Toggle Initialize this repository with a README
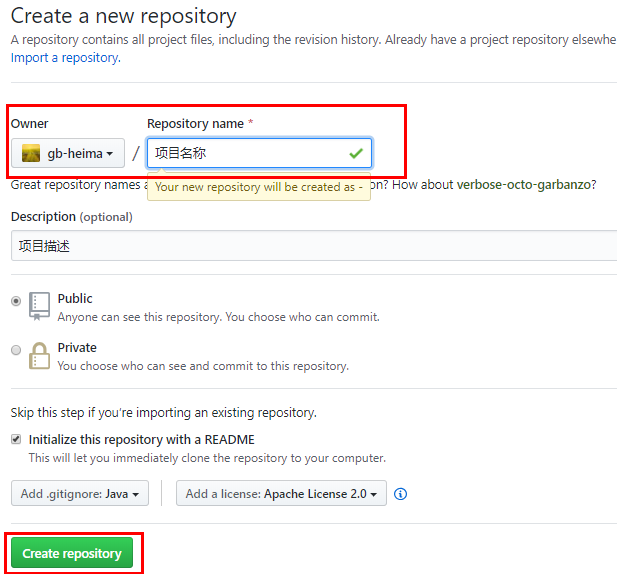This screenshot has width=617, height=574. point(16,439)
